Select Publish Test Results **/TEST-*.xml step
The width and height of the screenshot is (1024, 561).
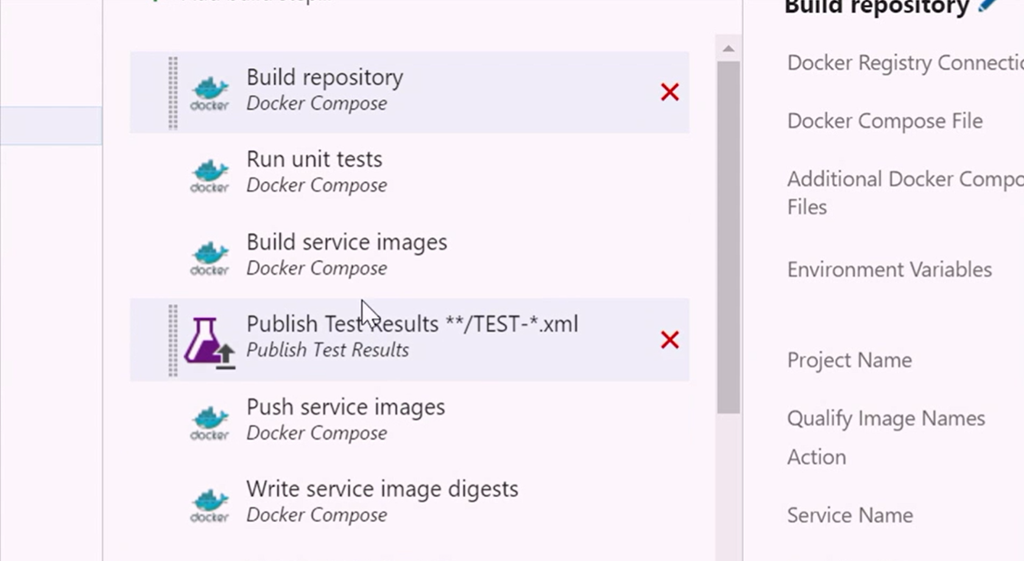pos(412,335)
